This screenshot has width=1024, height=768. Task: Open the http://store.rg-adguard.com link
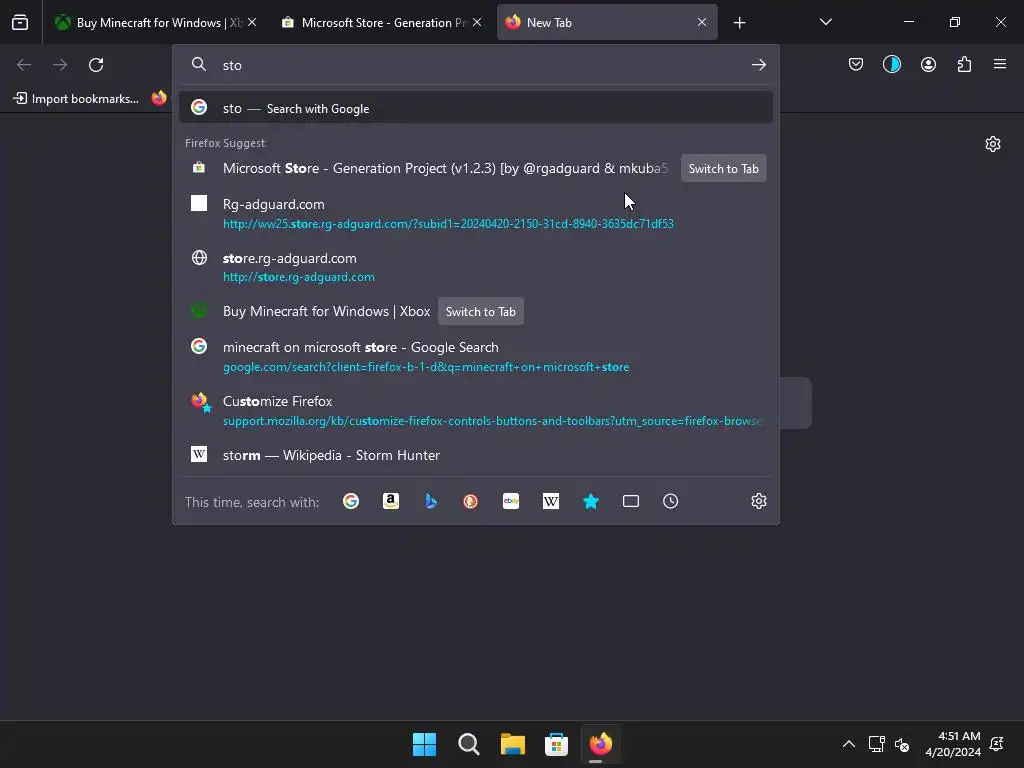coord(298,277)
